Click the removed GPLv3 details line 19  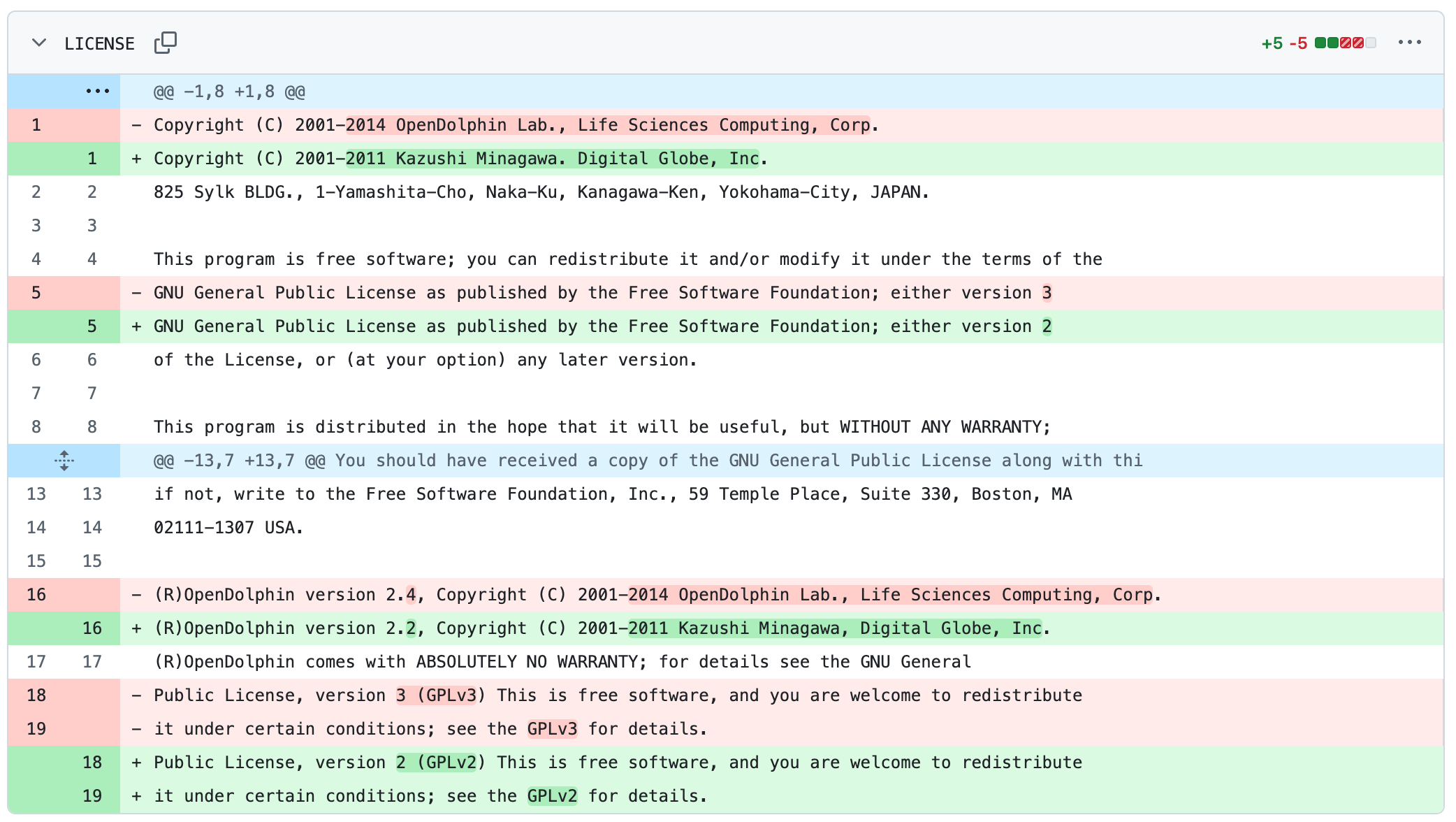click(430, 729)
